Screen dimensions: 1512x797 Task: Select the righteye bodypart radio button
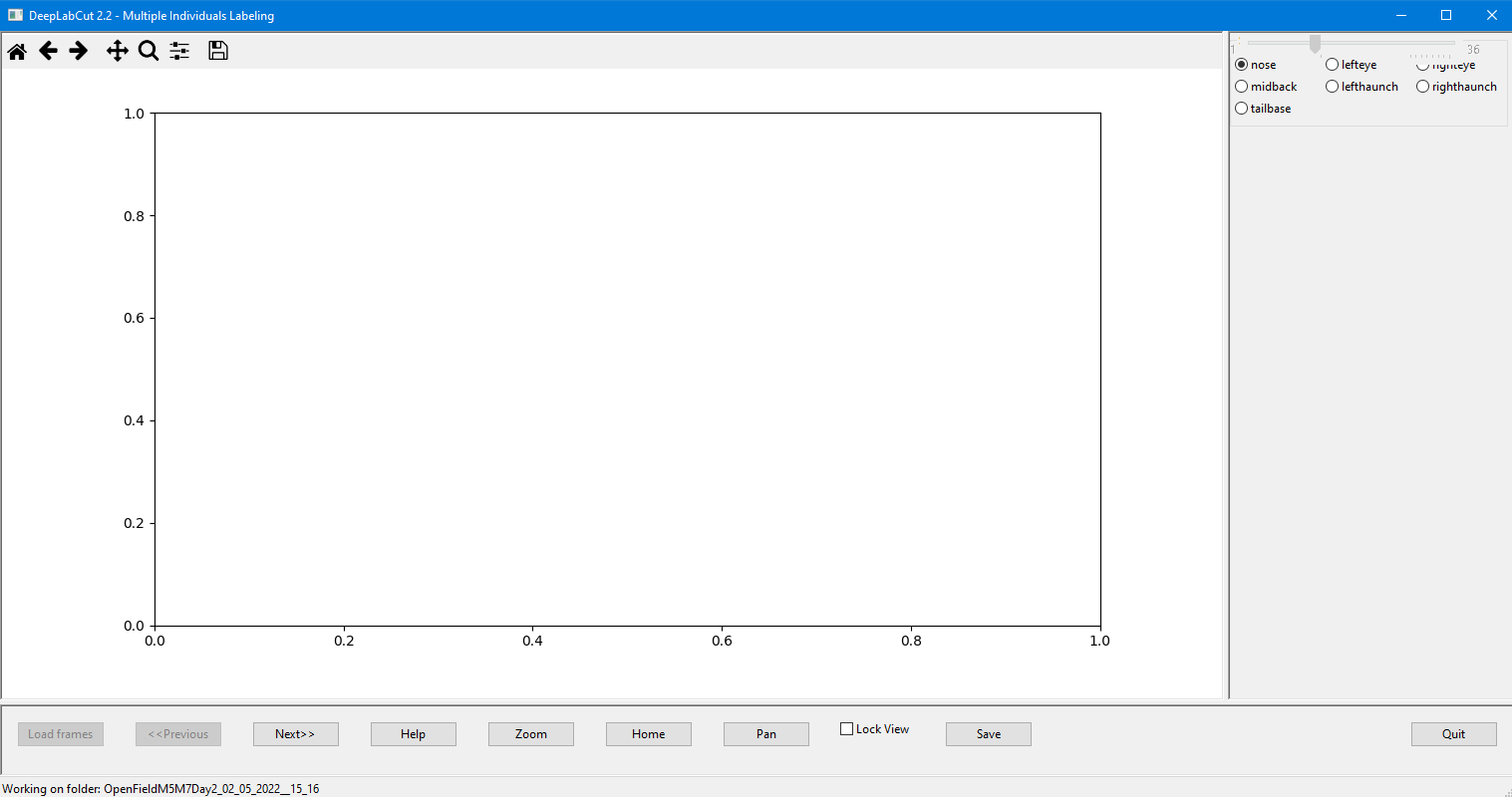(x=1422, y=64)
